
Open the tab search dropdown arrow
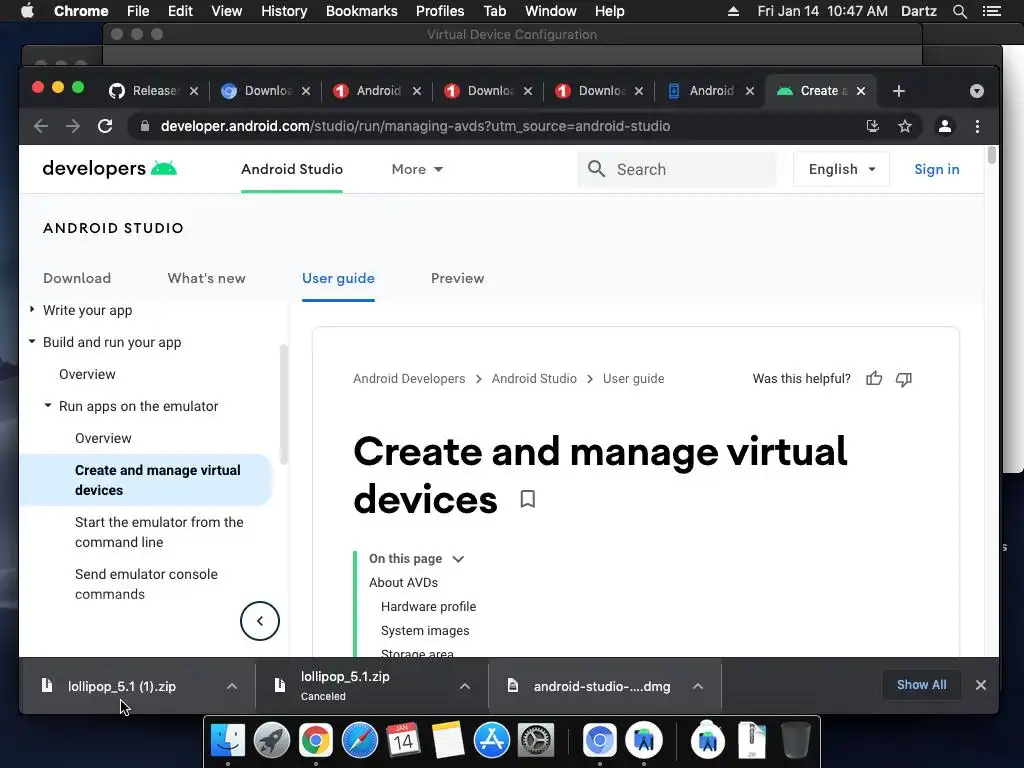977,91
